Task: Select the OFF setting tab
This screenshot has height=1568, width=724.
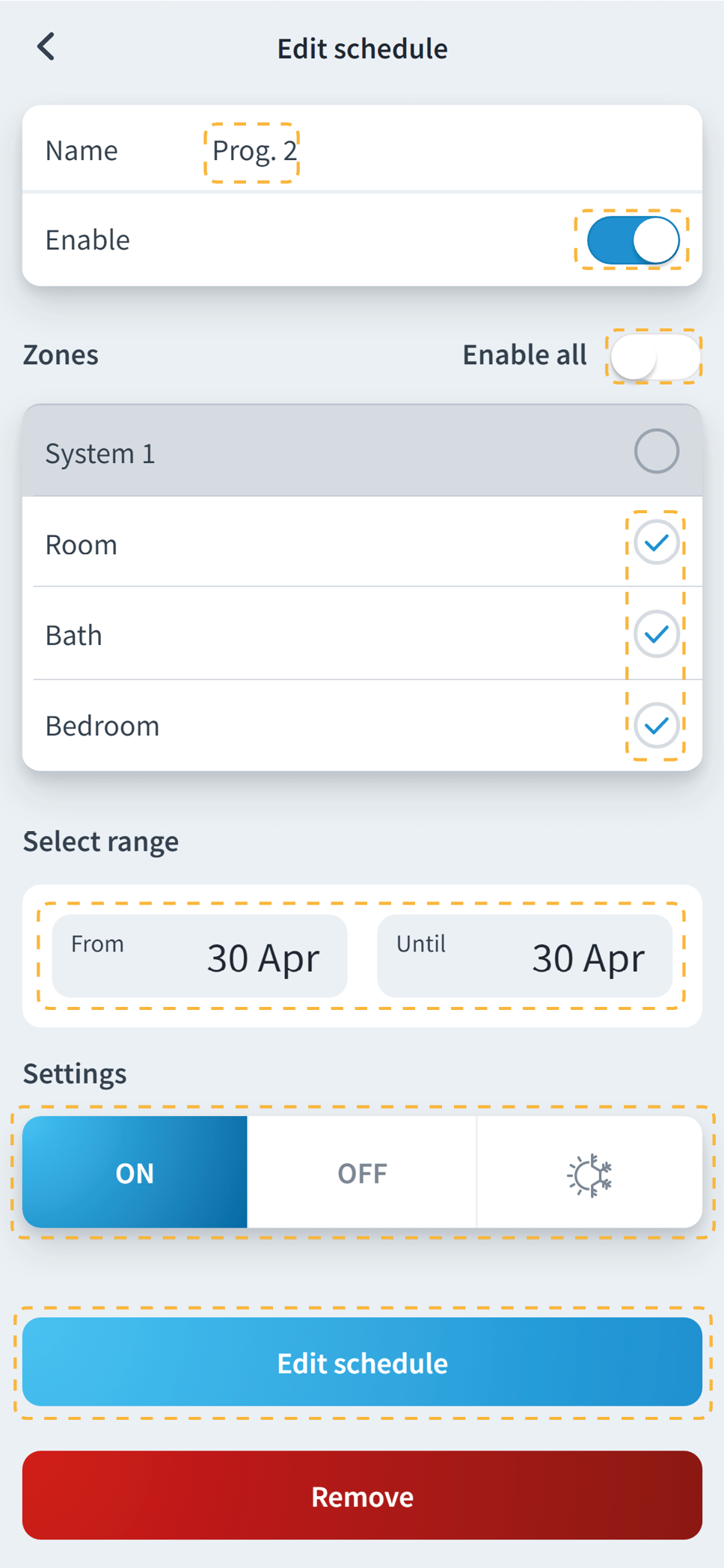Action: (x=362, y=1172)
